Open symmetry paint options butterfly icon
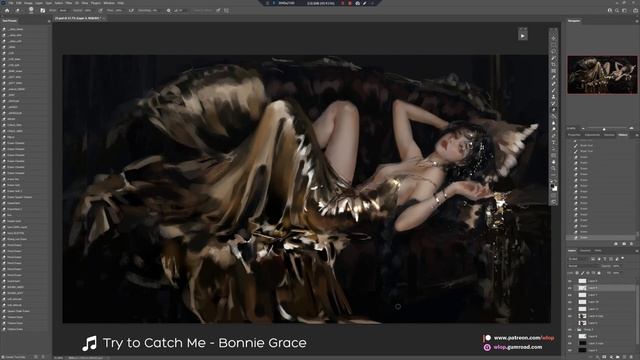The image size is (640, 360). click(x=227, y=11)
